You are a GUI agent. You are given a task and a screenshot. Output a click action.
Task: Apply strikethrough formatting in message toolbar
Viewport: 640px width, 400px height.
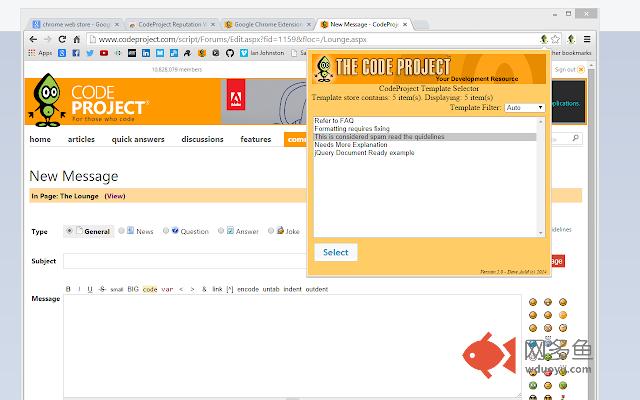coord(102,289)
